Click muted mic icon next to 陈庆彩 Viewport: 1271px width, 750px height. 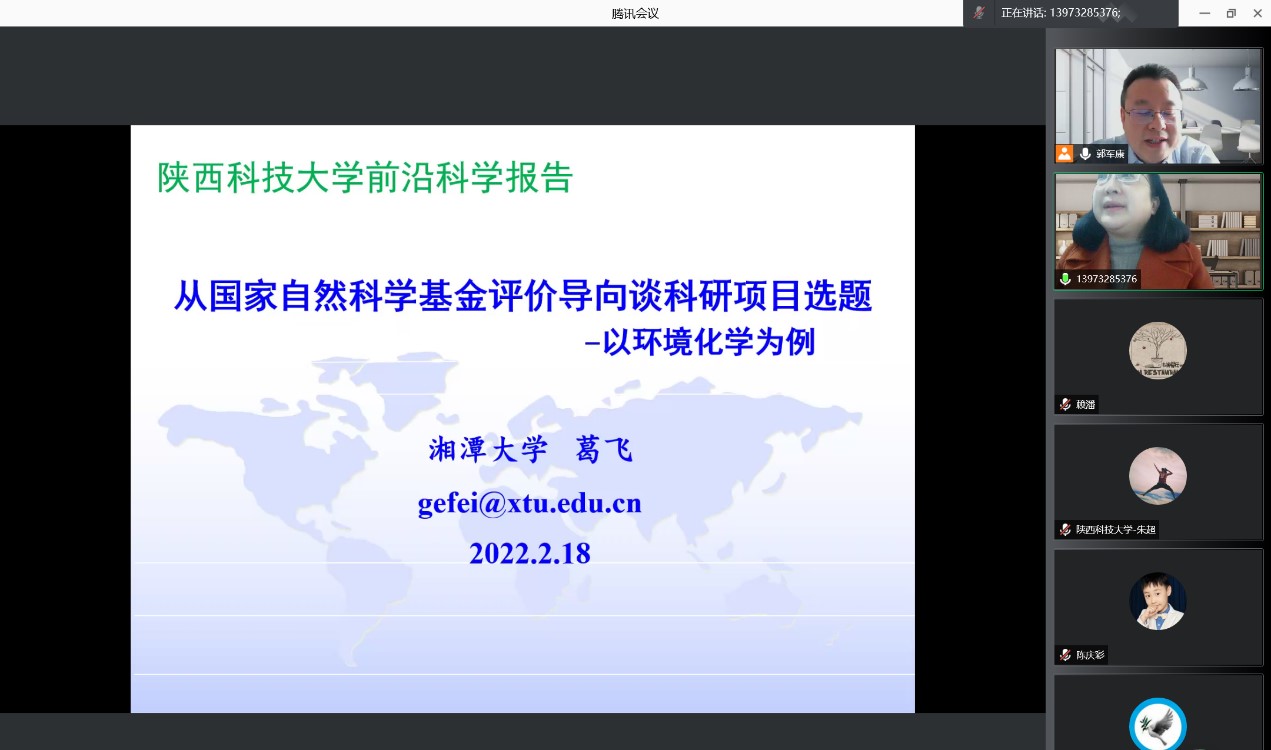1066,655
